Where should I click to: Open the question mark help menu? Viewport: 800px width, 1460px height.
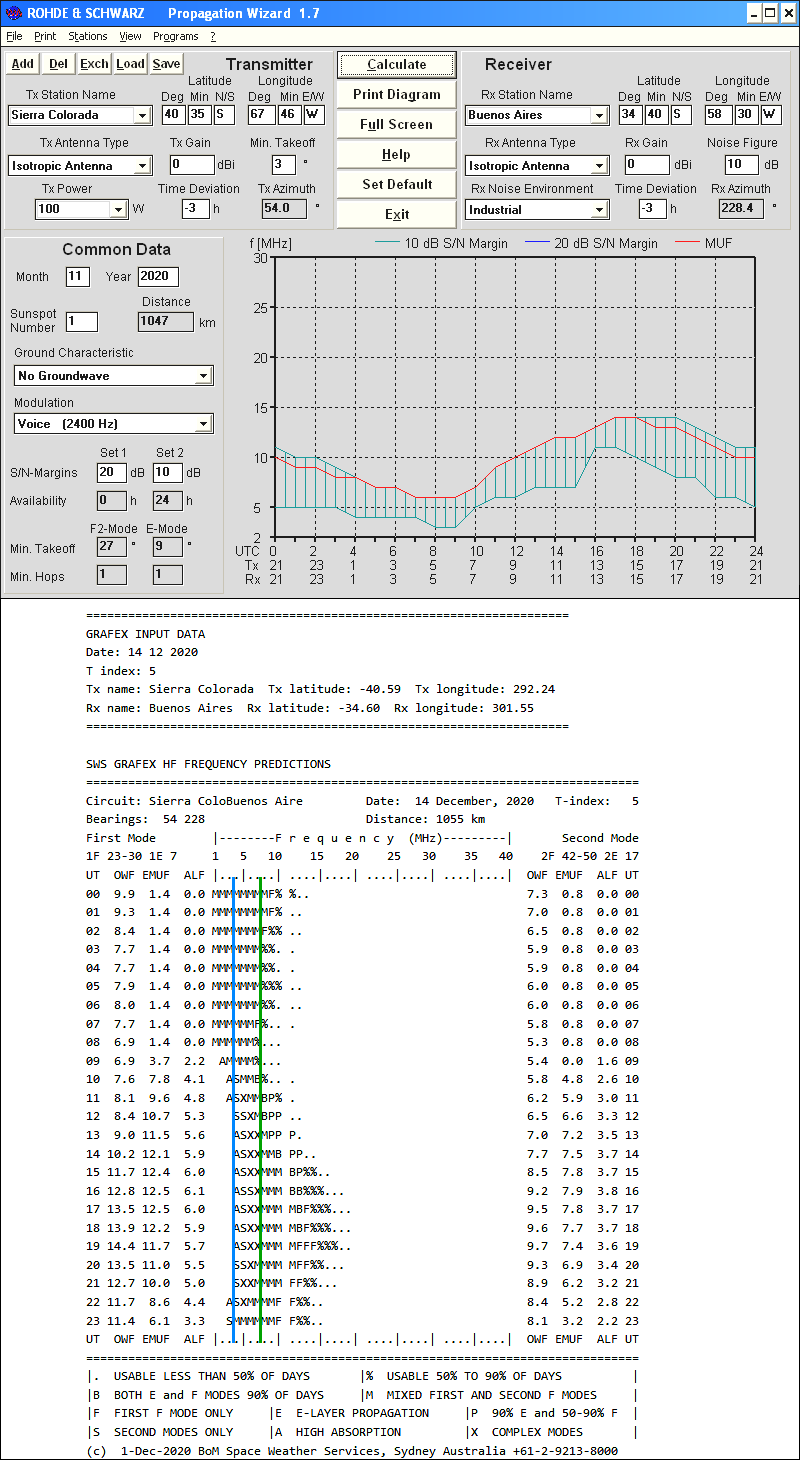pyautogui.click(x=213, y=36)
